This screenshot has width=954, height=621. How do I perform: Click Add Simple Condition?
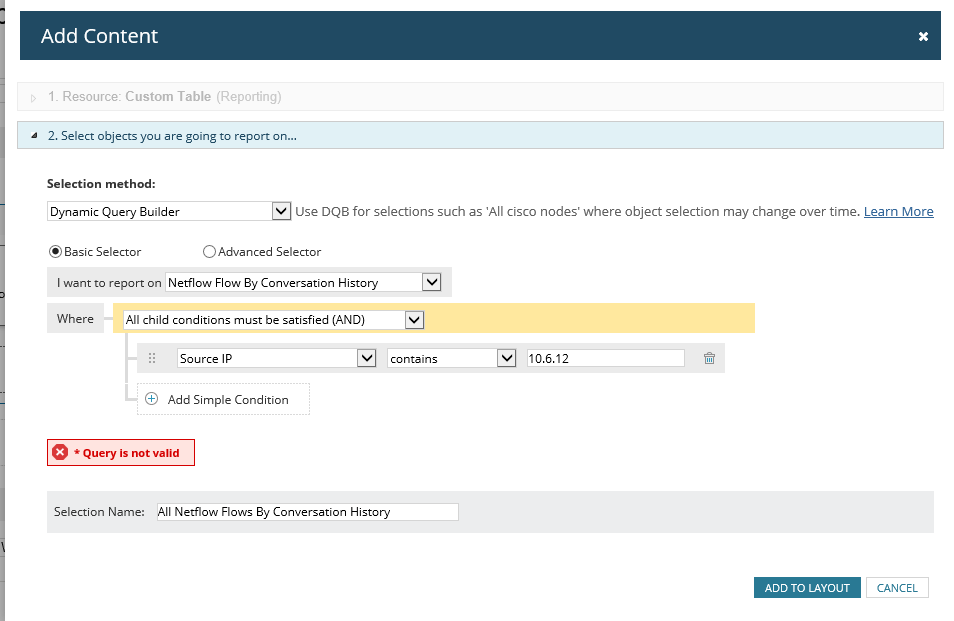(x=223, y=399)
